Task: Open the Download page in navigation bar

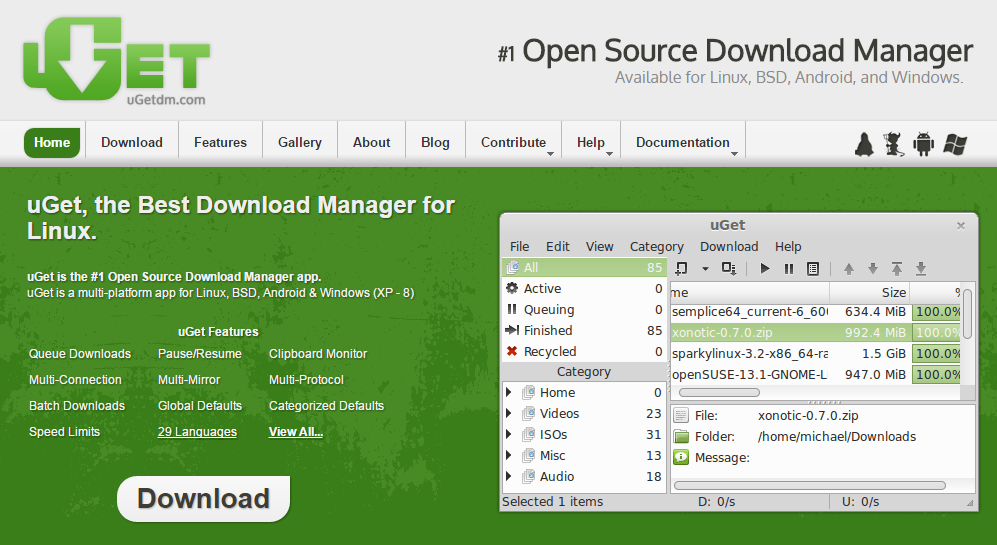Action: (132, 142)
